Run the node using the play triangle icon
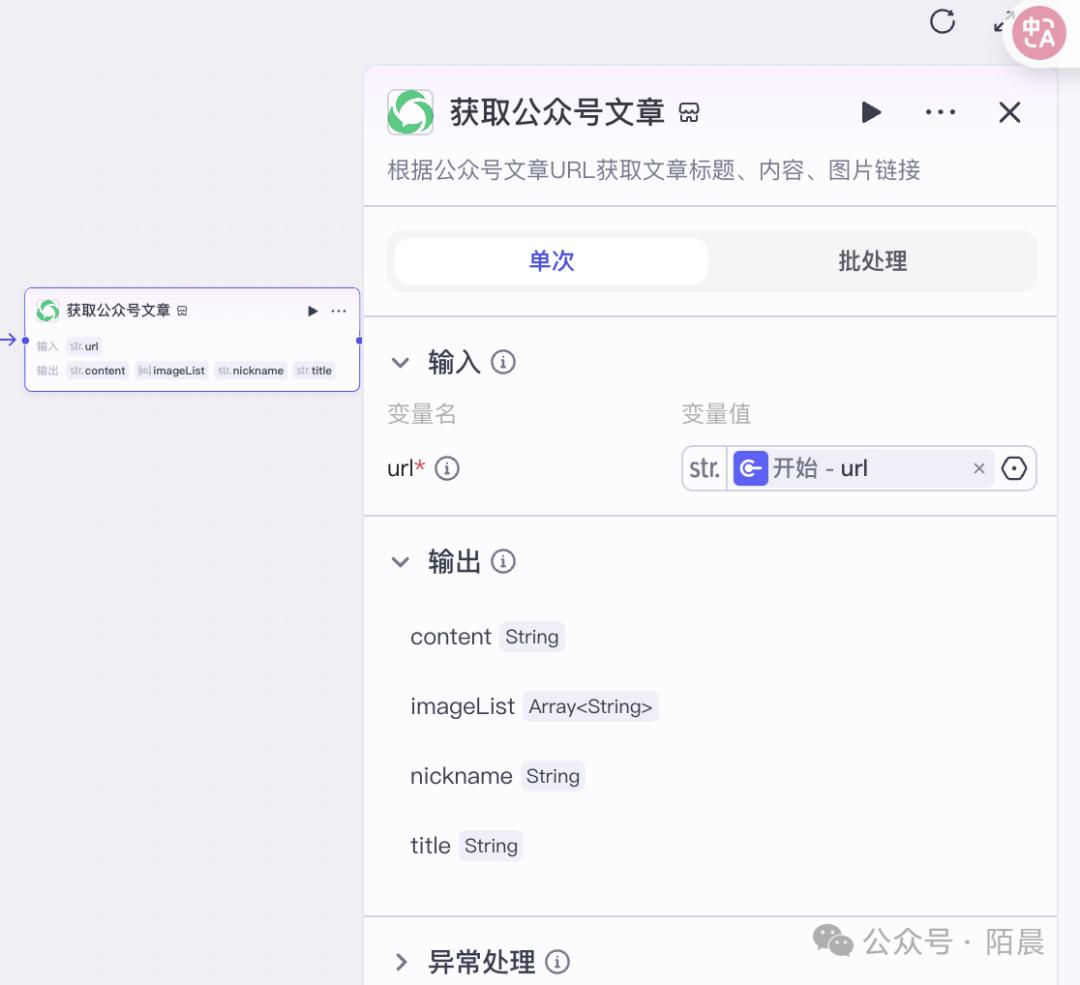The image size is (1080, 985). point(870,112)
